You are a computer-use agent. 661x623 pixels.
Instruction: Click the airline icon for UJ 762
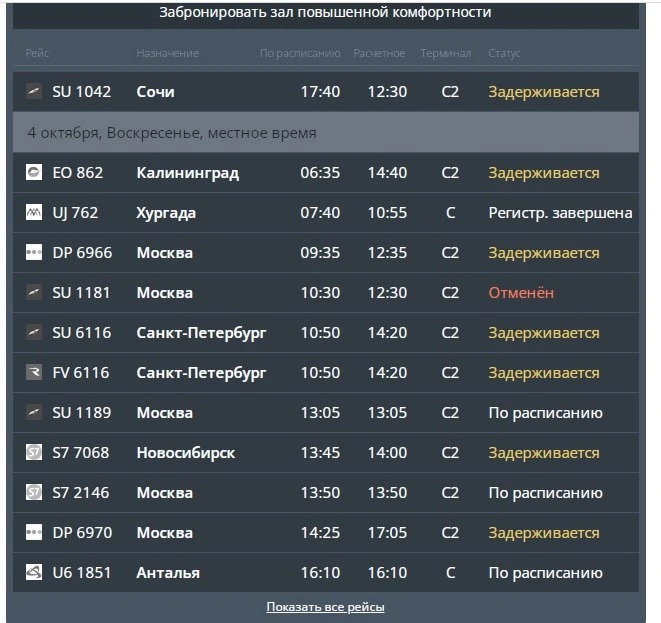34,212
